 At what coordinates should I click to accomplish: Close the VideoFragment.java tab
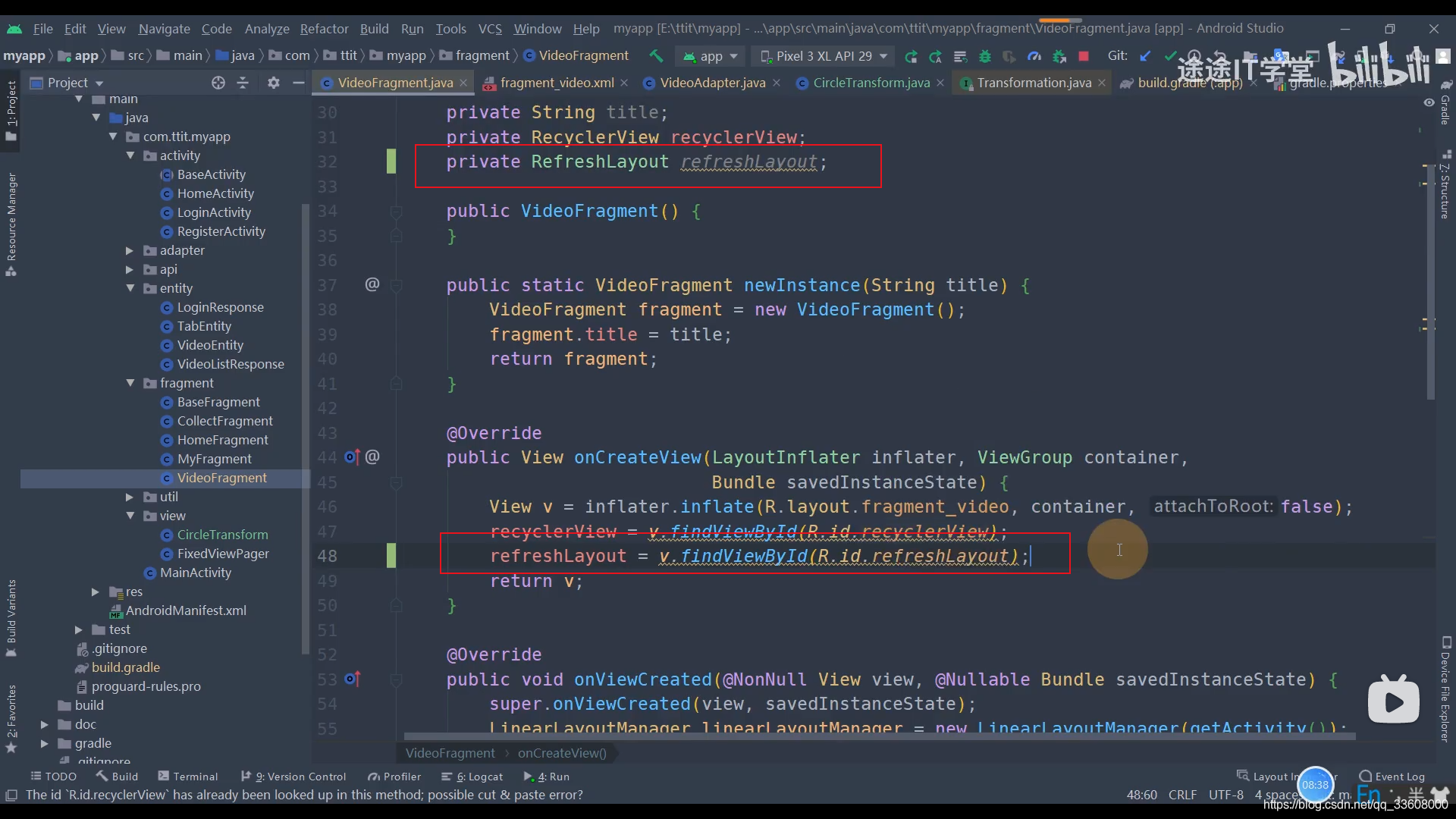point(463,83)
